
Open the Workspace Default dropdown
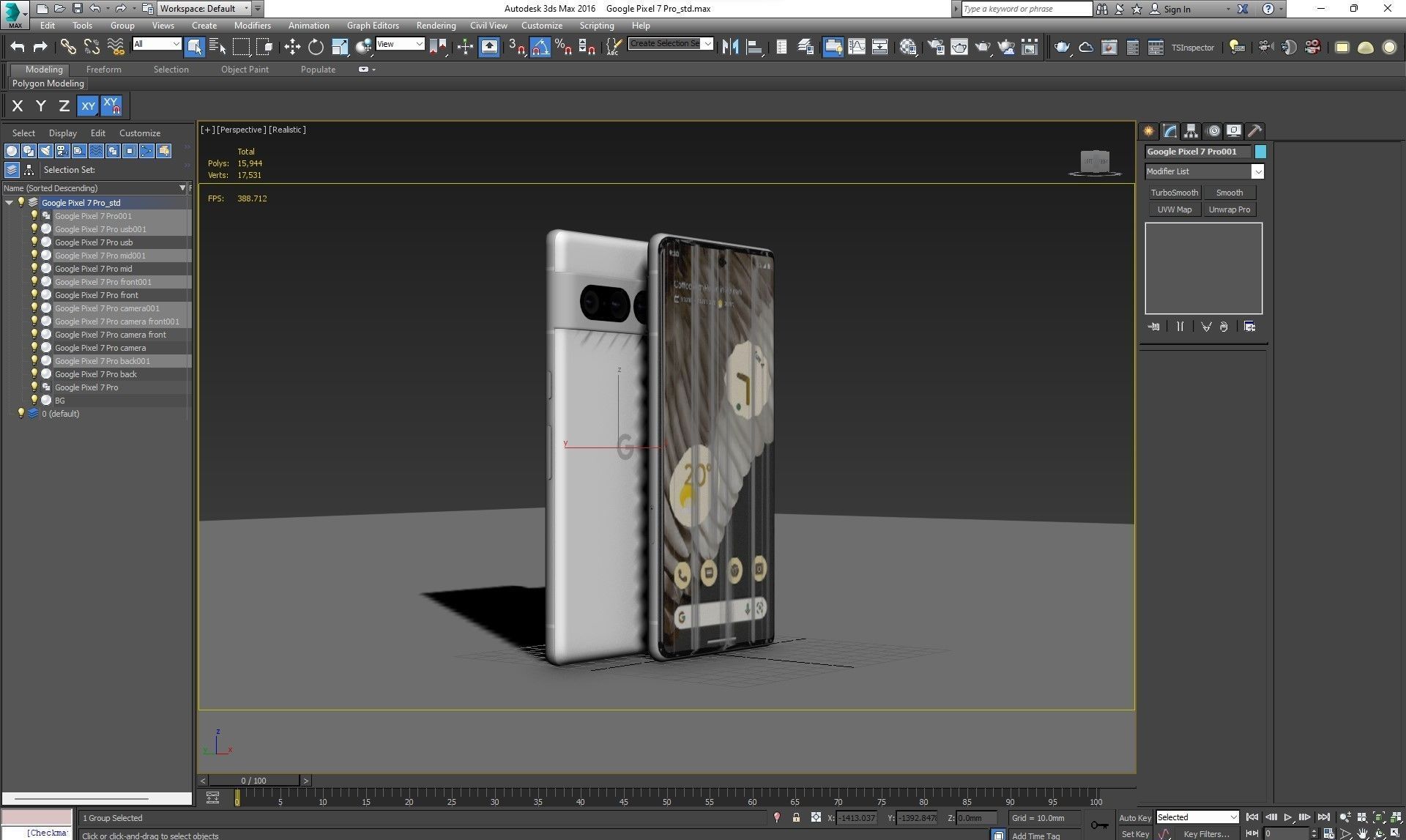click(246, 9)
